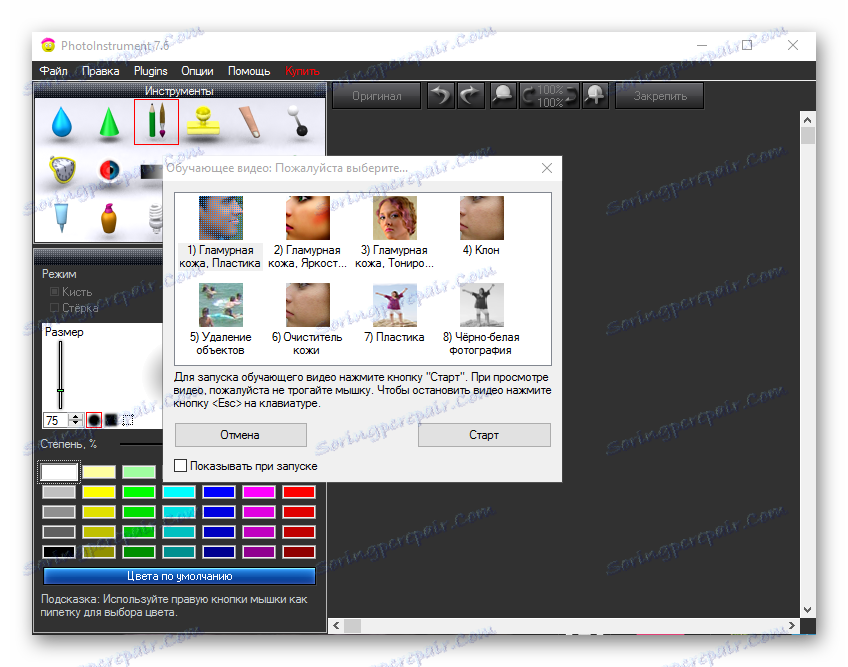Screen dimensions: 848x667
Task: Enable the Стёрка mode checkbox
Action: (54, 307)
